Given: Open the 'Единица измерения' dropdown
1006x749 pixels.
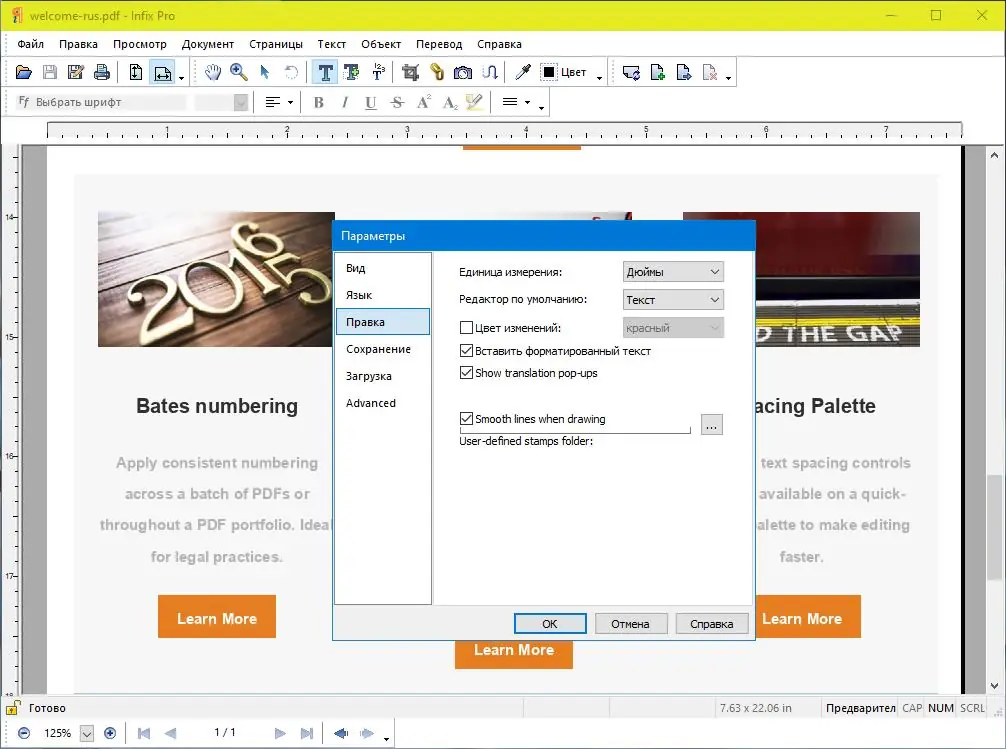Looking at the screenshot, I should pos(673,272).
